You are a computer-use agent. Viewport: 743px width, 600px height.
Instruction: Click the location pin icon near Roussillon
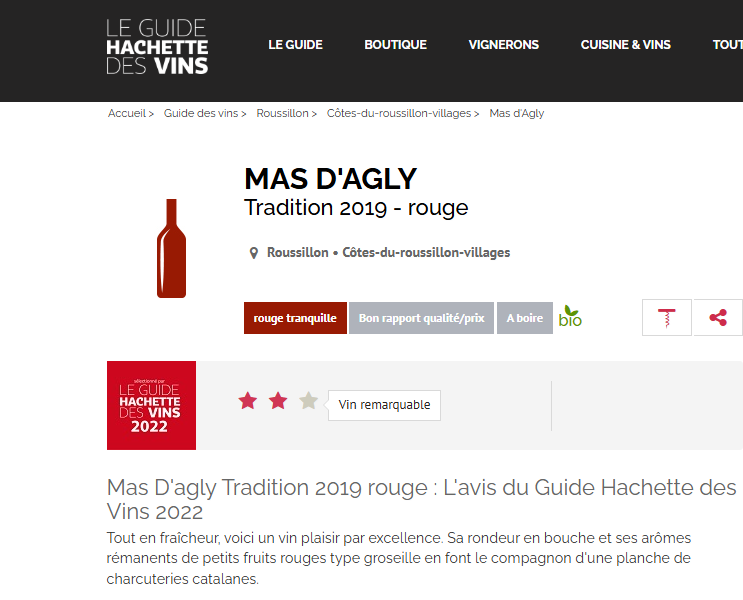point(254,253)
